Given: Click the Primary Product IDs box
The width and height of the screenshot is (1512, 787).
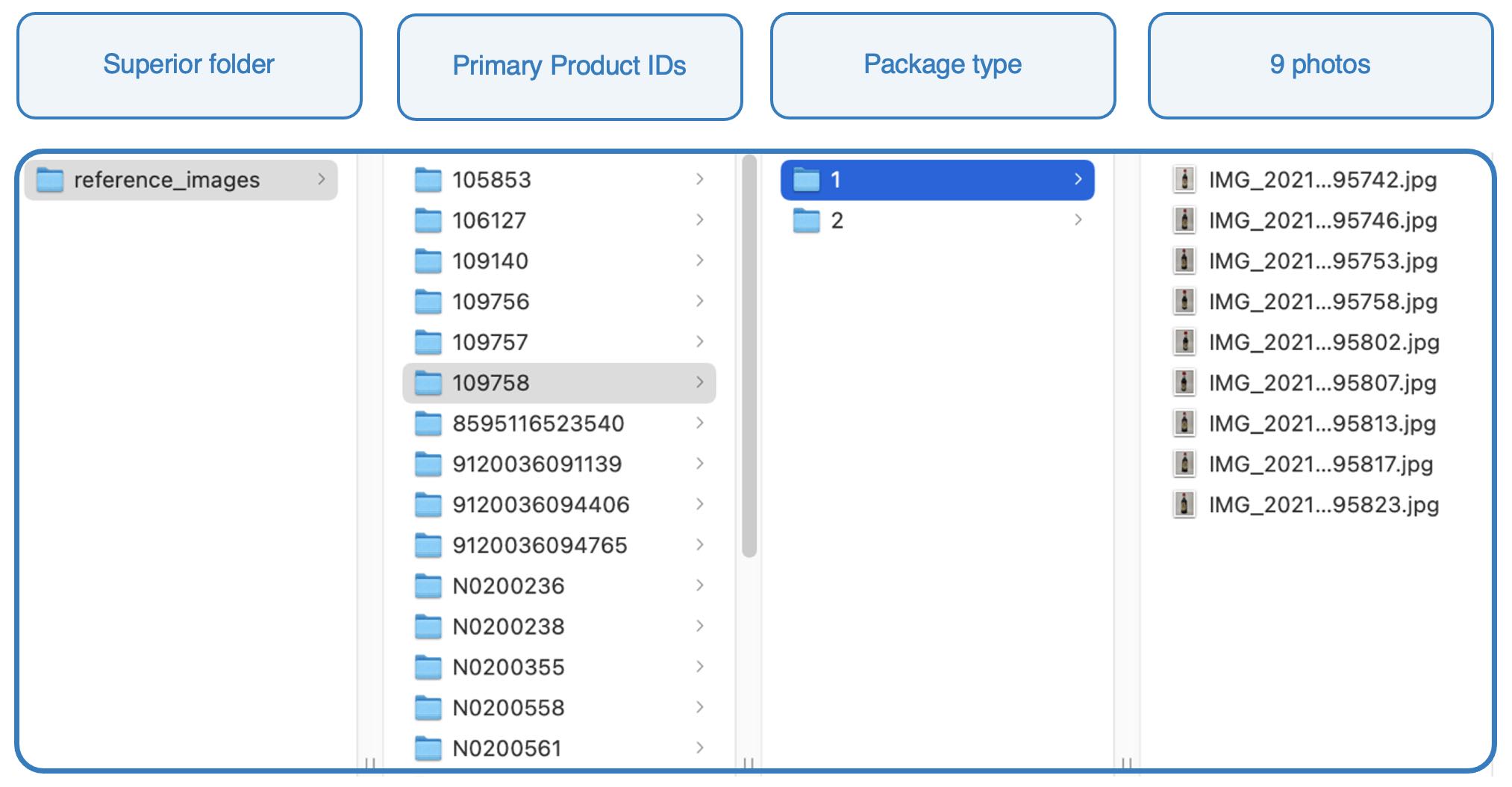Looking at the screenshot, I should [x=570, y=67].
